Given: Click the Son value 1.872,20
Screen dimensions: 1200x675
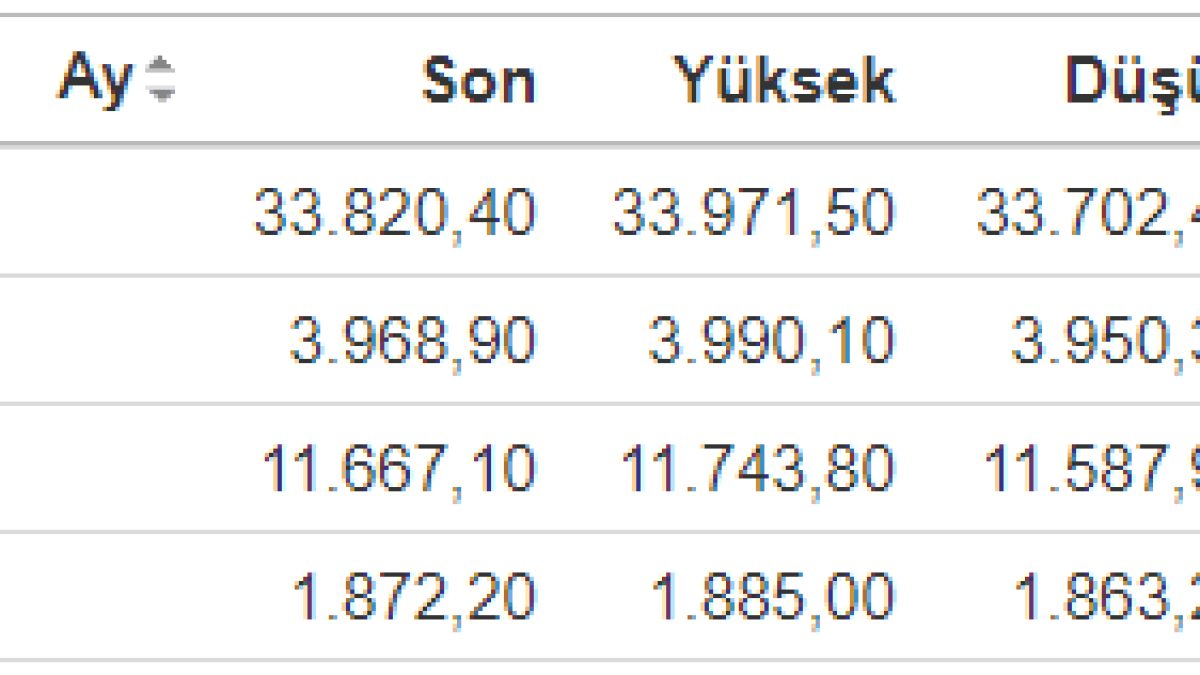Looking at the screenshot, I should (413, 597).
